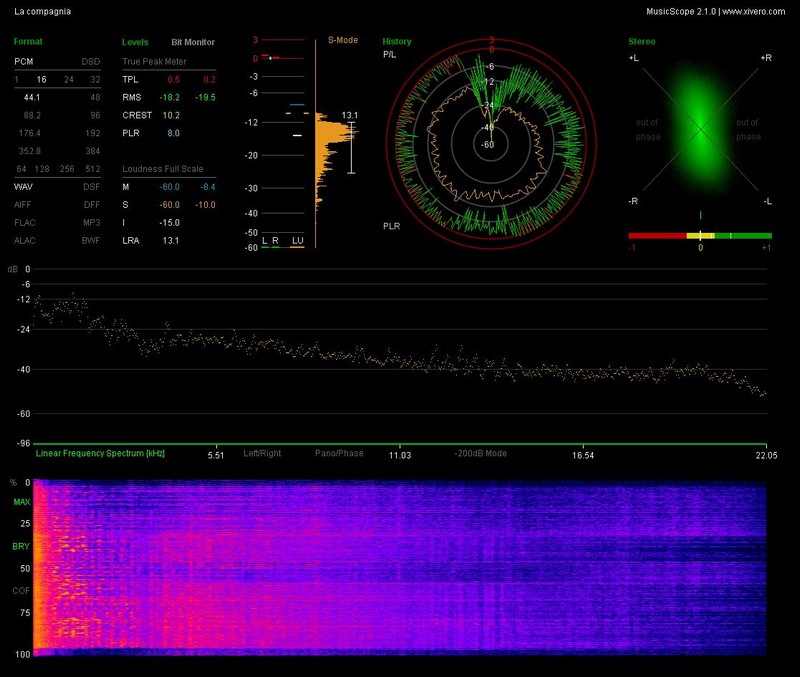
Task: Select the DSD format label
Action: coord(91,61)
